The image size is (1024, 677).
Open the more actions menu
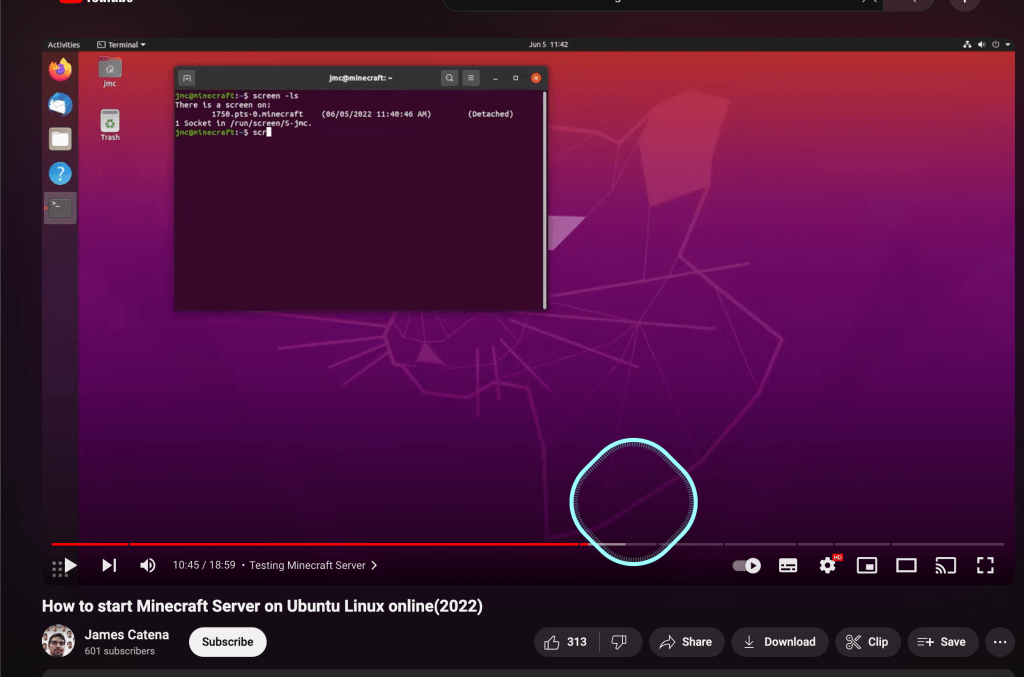click(x=1000, y=642)
